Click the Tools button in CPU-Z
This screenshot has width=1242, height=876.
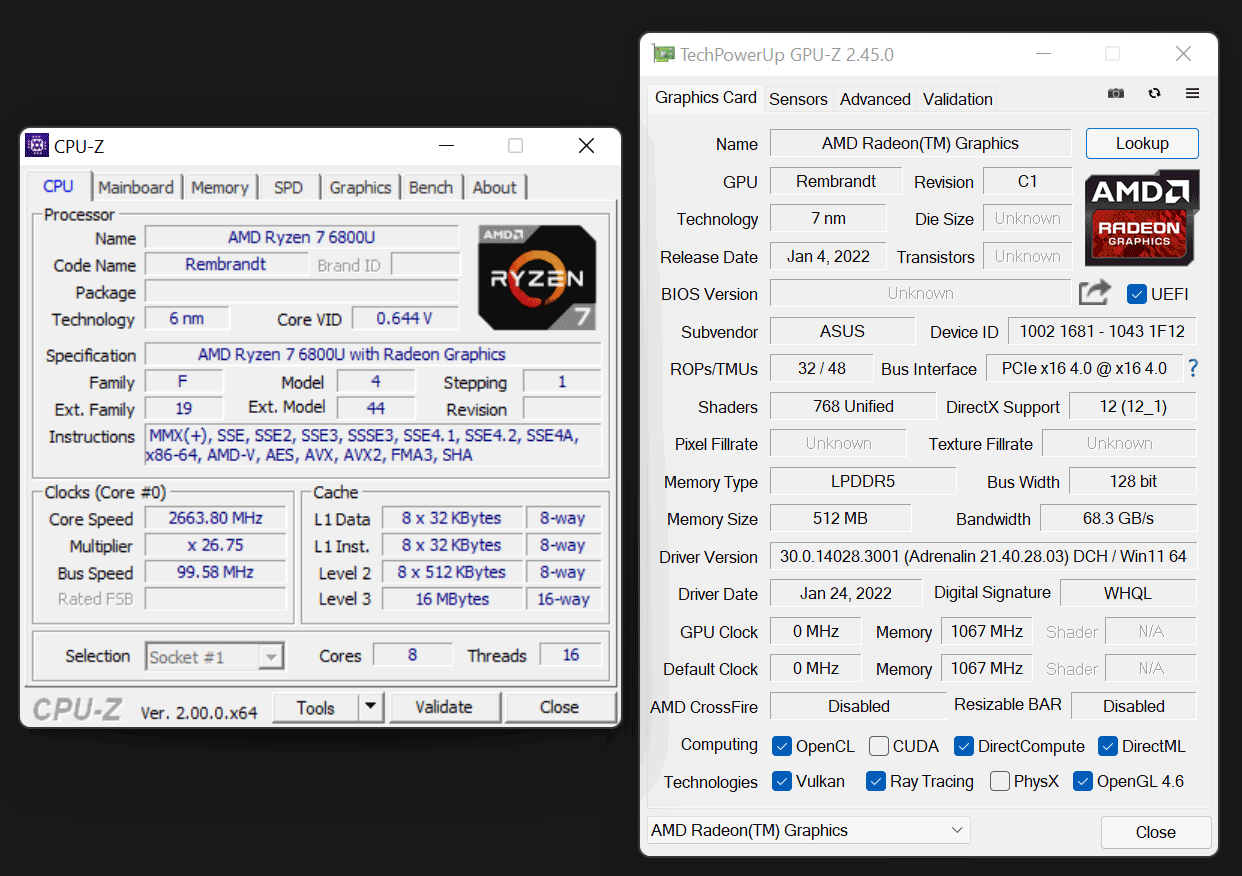[315, 707]
